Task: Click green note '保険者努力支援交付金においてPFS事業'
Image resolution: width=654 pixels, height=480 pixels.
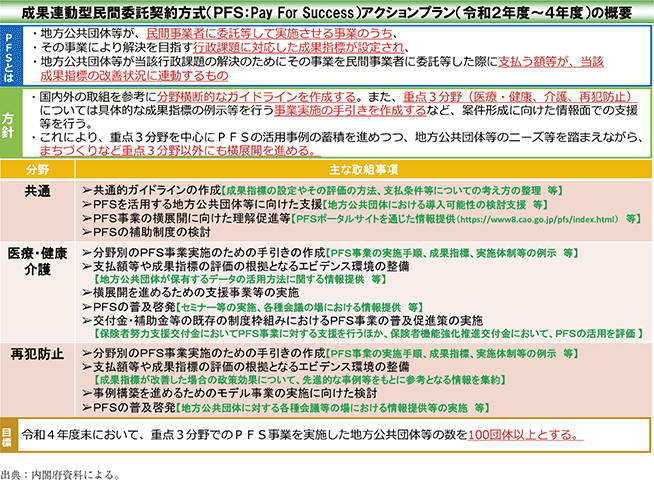Action: click(x=368, y=334)
